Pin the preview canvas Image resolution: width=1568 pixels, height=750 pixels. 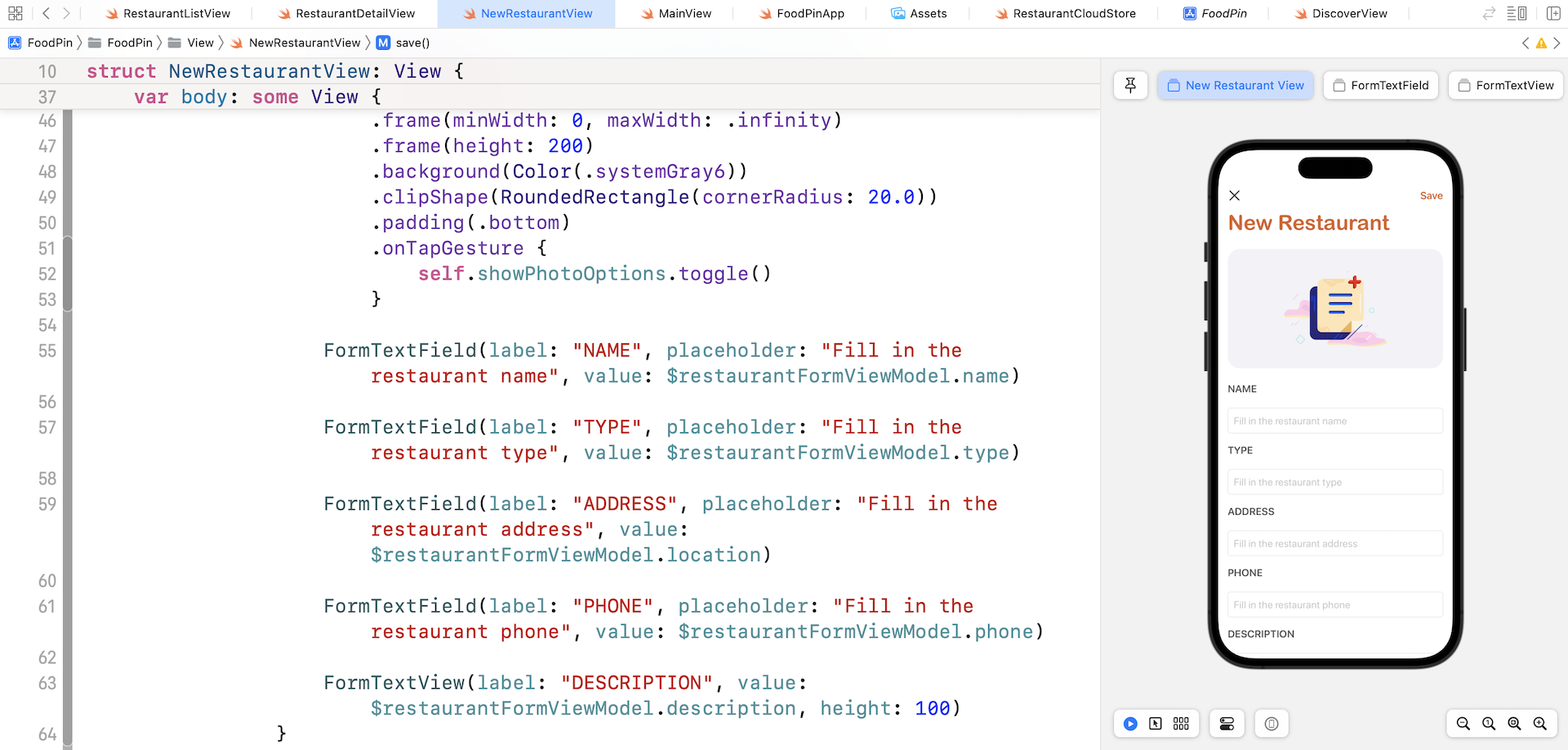click(1130, 85)
